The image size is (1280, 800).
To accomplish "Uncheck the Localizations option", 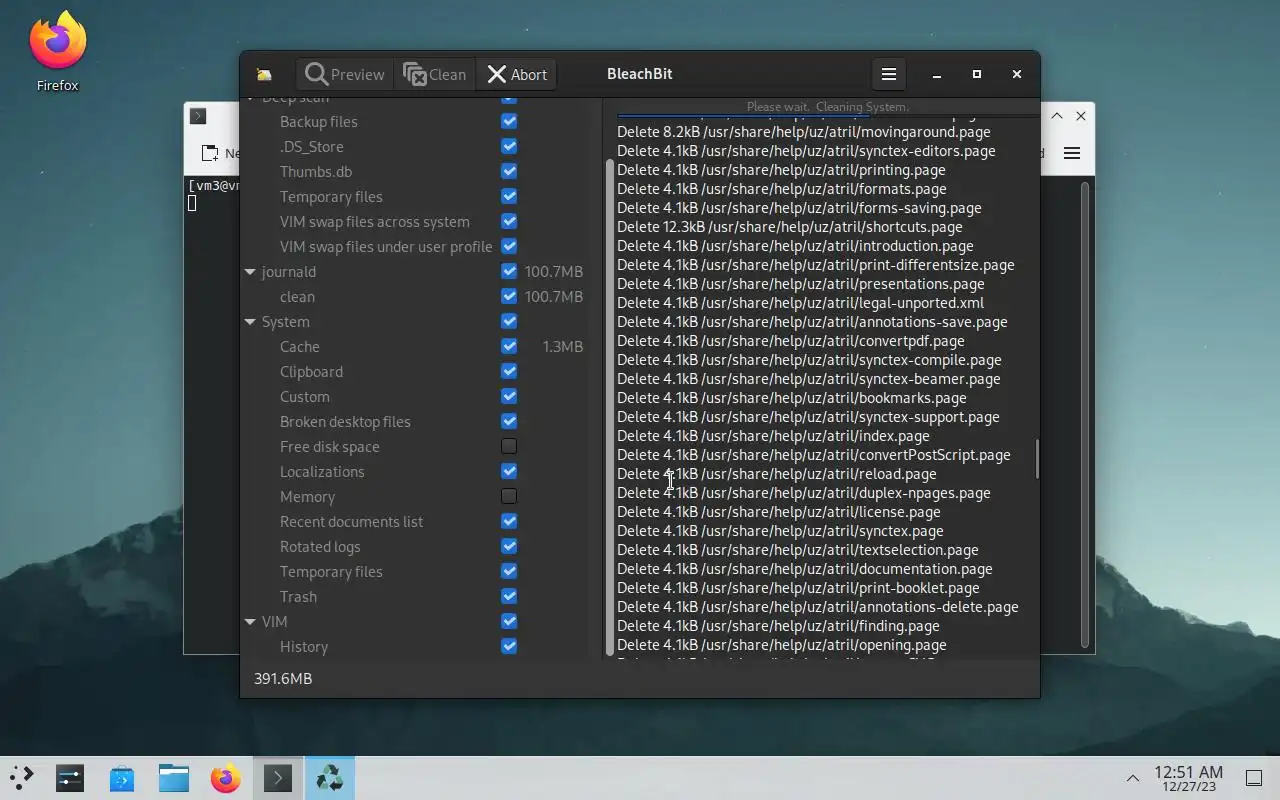I will click(509, 471).
